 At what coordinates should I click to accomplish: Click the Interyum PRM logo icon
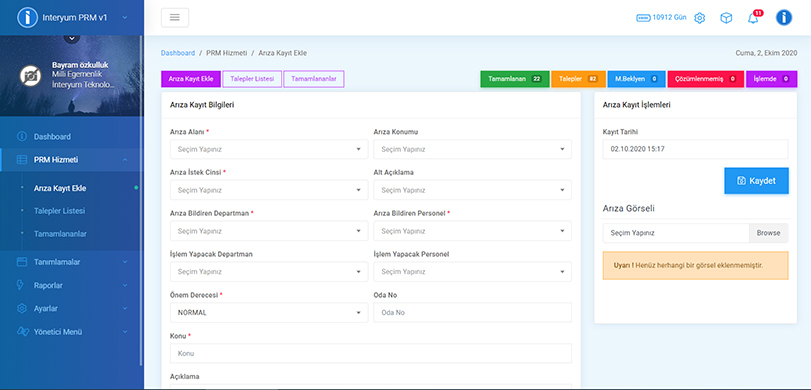point(27,18)
